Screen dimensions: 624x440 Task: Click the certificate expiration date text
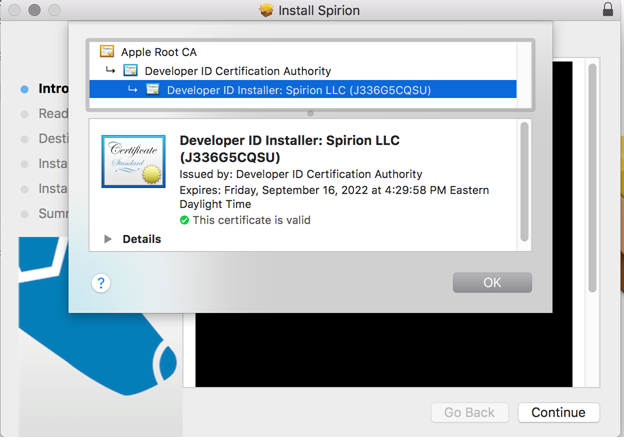click(334, 197)
